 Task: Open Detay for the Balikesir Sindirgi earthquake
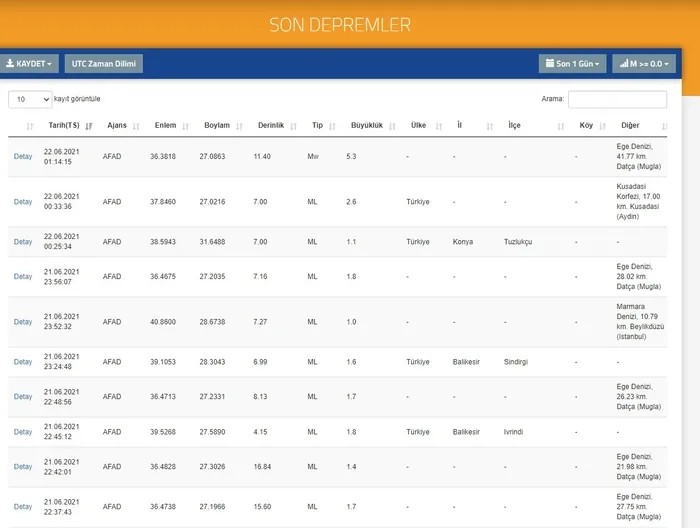coord(23,362)
